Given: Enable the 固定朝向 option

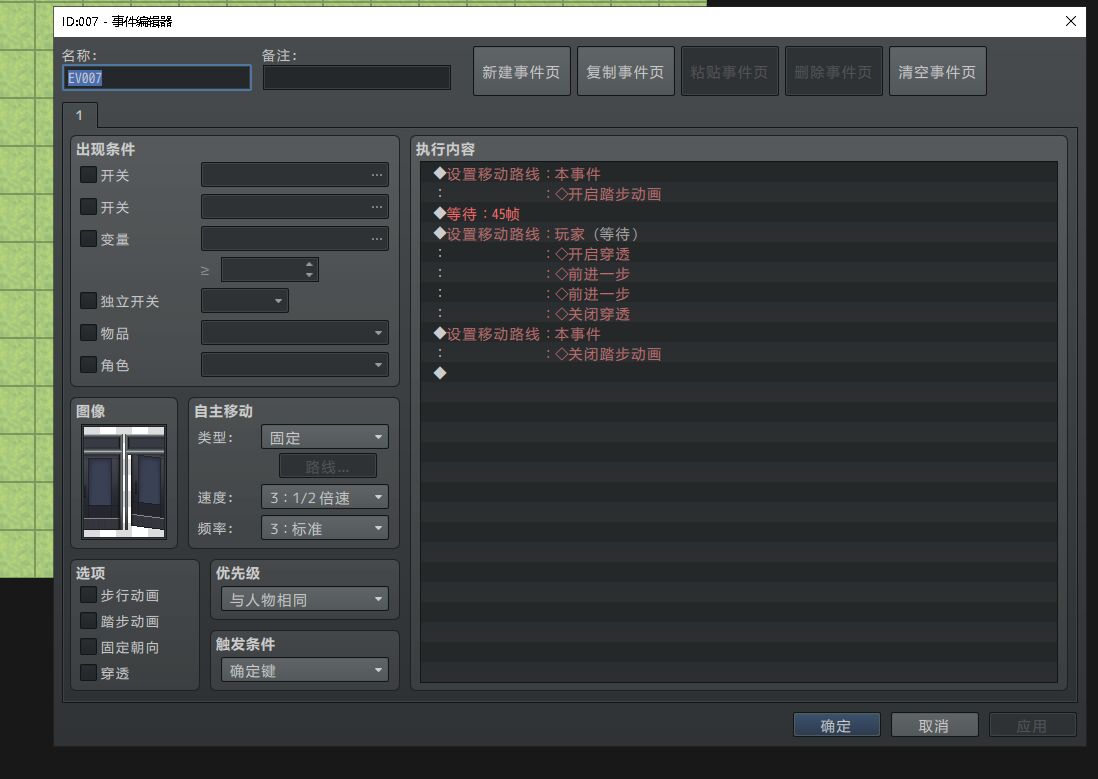Looking at the screenshot, I should click(x=88, y=647).
